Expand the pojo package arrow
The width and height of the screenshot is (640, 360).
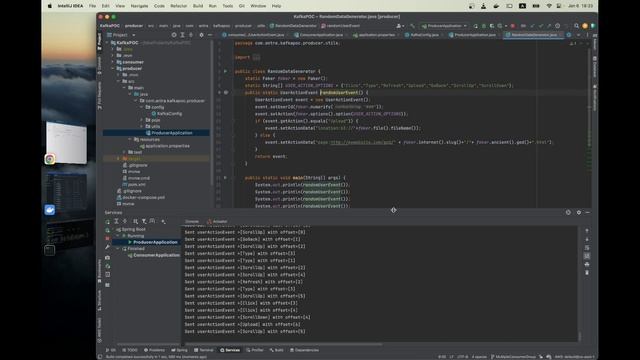pyautogui.click(x=141, y=120)
